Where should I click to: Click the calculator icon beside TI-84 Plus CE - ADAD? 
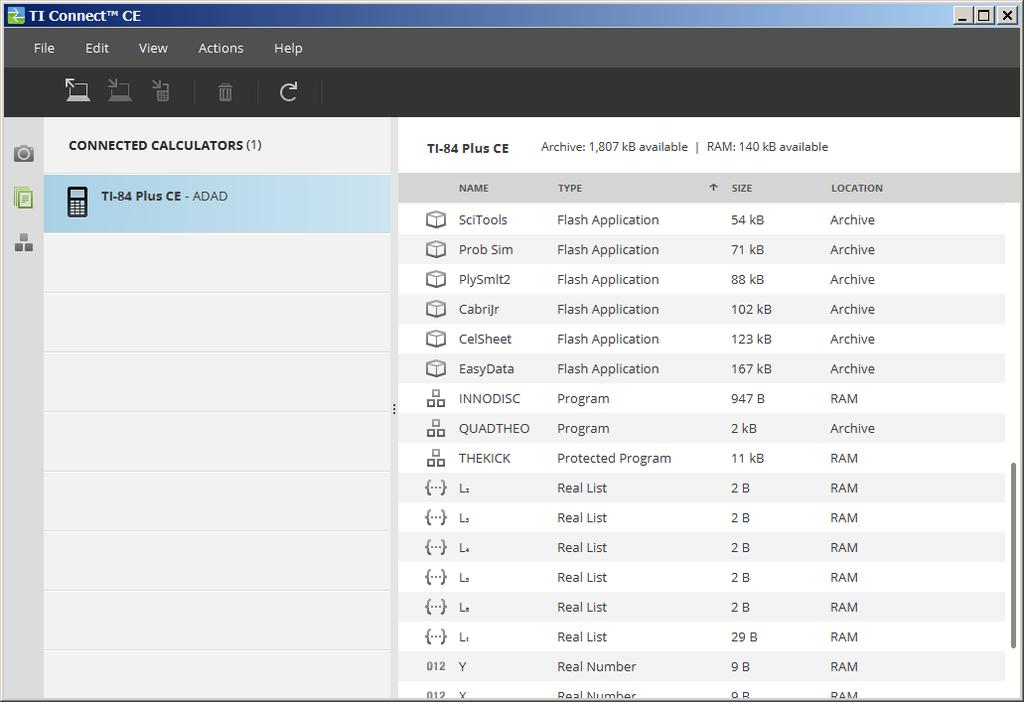[77, 202]
